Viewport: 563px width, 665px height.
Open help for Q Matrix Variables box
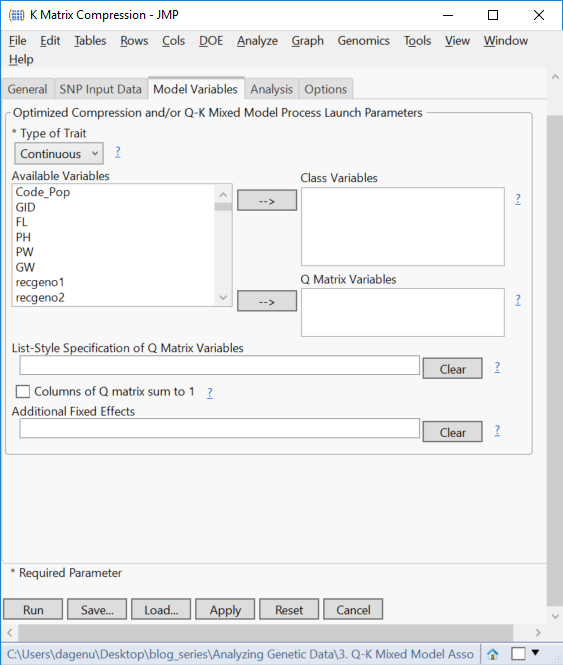[518, 300]
